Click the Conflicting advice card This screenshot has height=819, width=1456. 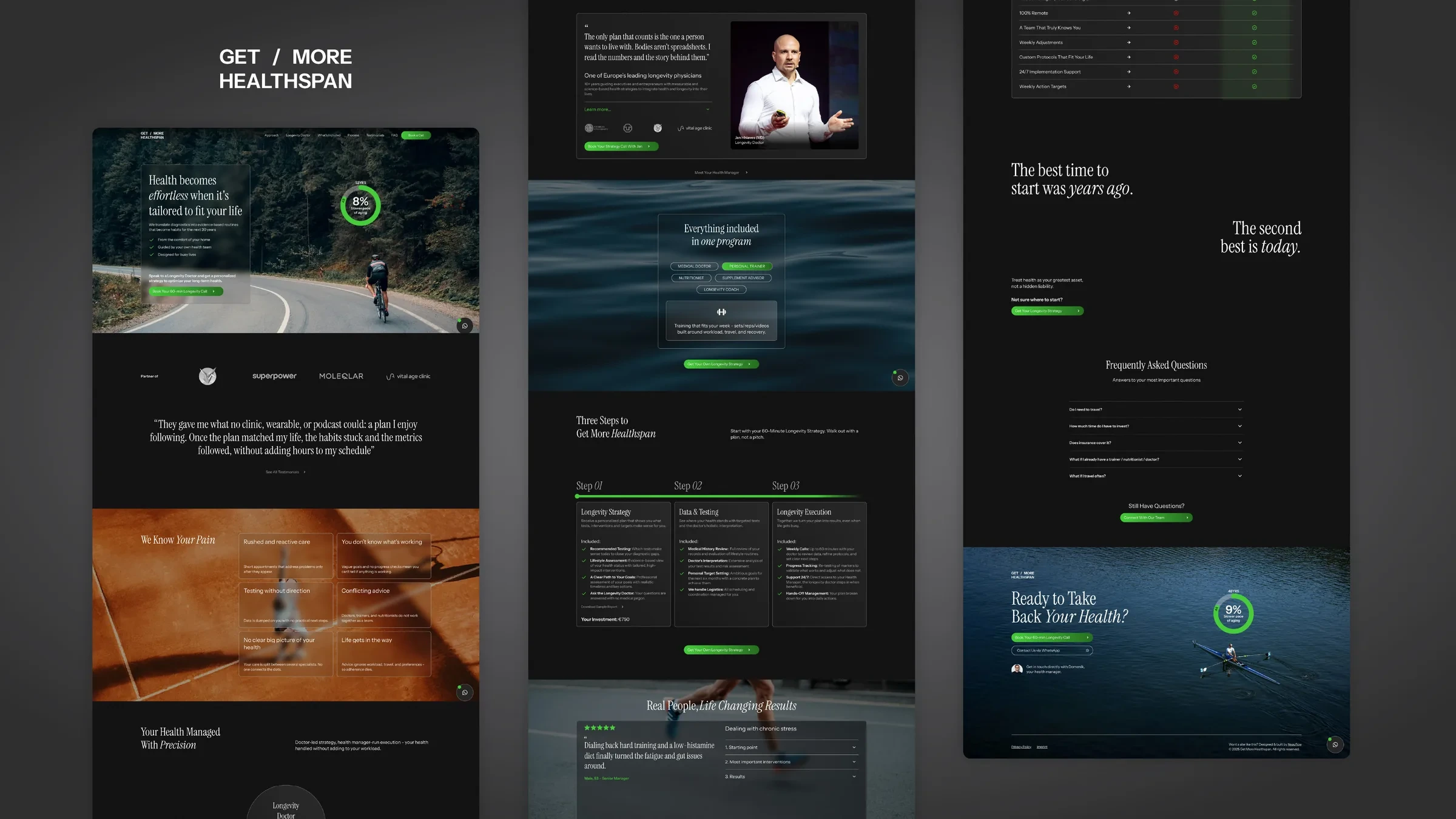(384, 605)
